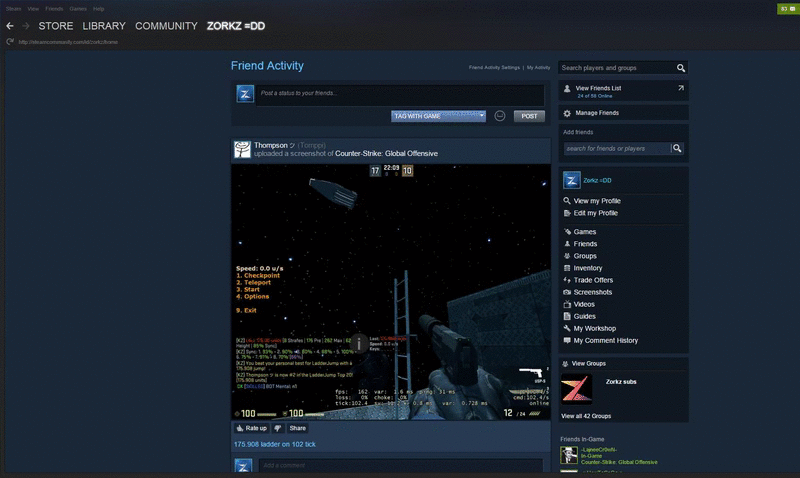Viewport: 800px width, 478px height.
Task: Open Zorkz subs group logo
Action: tap(577, 389)
